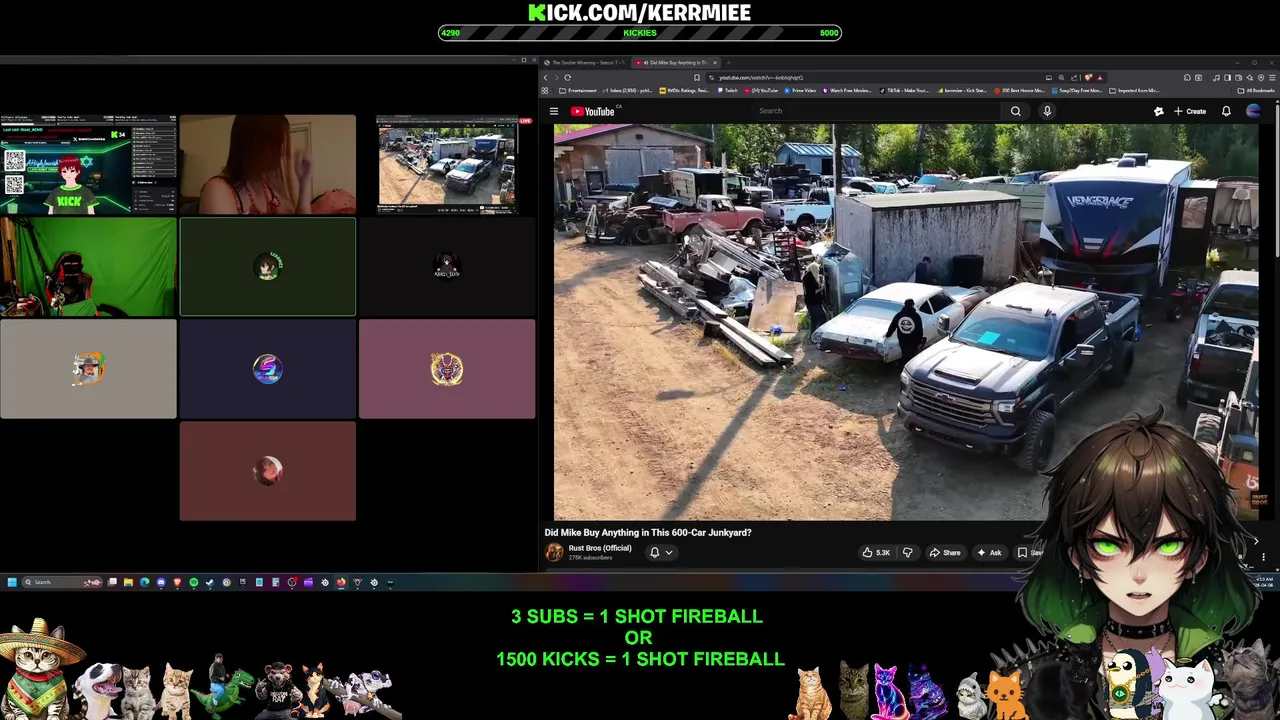The image size is (1280, 720).
Task: Open Firefox from the taskbar
Action: [x=341, y=582]
